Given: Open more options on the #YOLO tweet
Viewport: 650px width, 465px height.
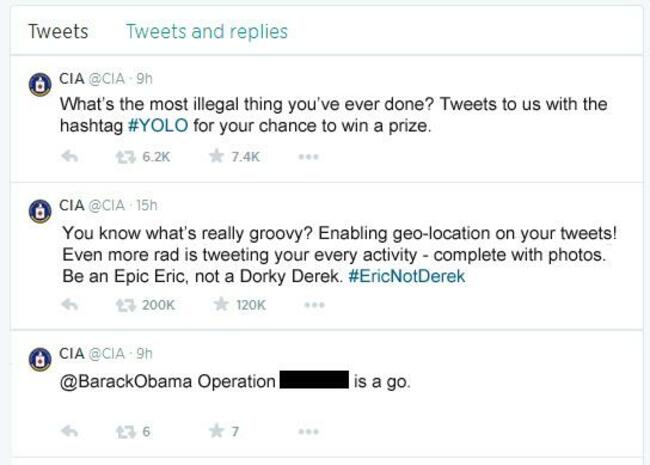Looking at the screenshot, I should pyautogui.click(x=308, y=157).
